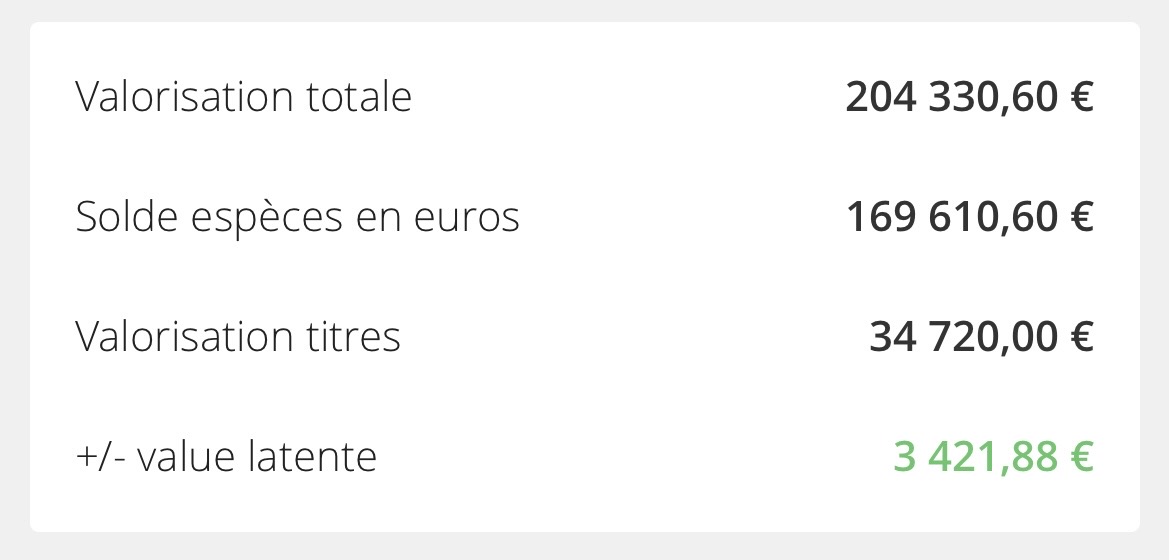Click the "Valorisation titres" label
1169x560 pixels.
click(238, 337)
